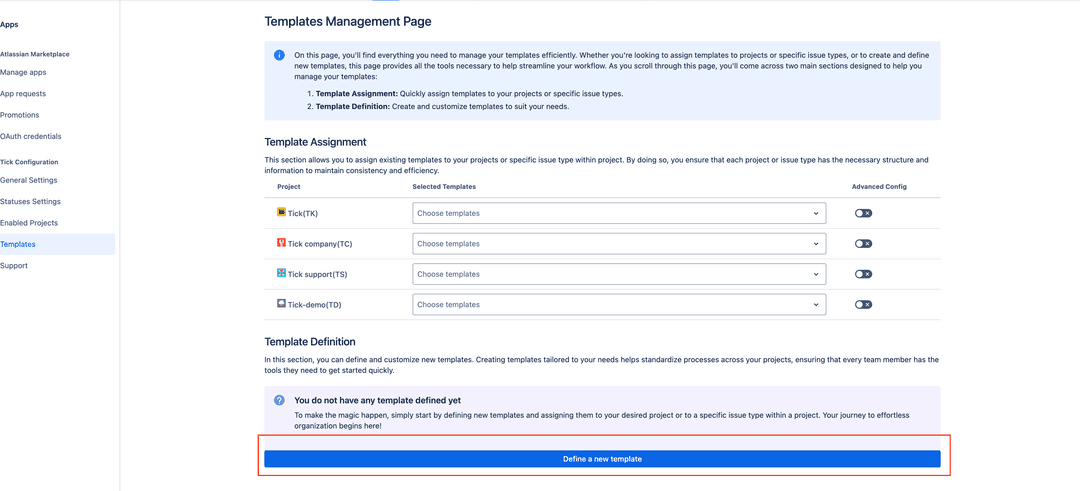Open the Support page in sidebar
1080x491 pixels.
point(14,266)
